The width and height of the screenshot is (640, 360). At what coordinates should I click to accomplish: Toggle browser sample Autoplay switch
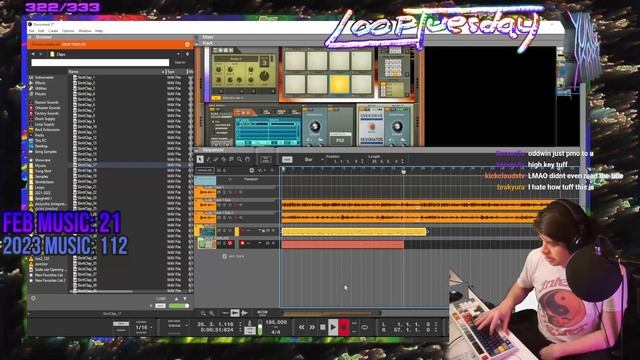click(160, 306)
